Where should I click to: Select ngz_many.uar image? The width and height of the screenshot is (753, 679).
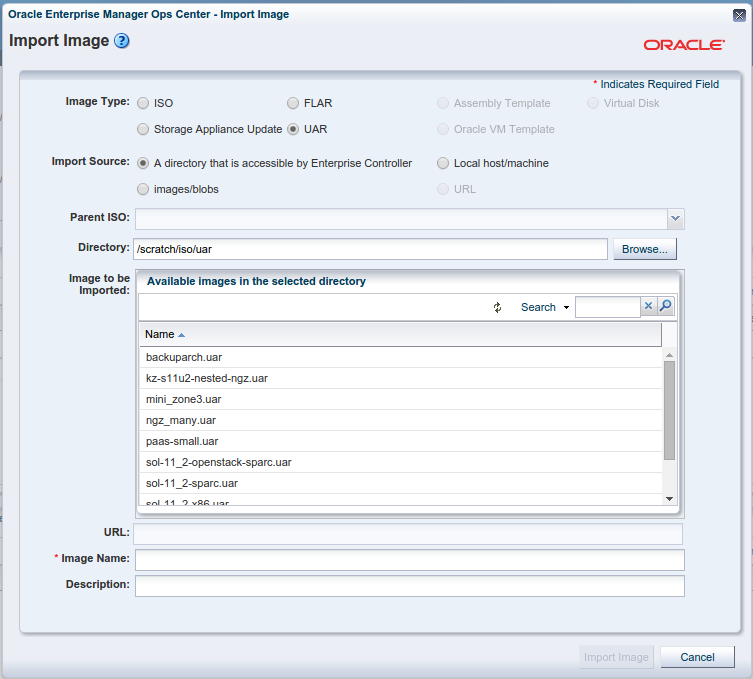pos(401,421)
